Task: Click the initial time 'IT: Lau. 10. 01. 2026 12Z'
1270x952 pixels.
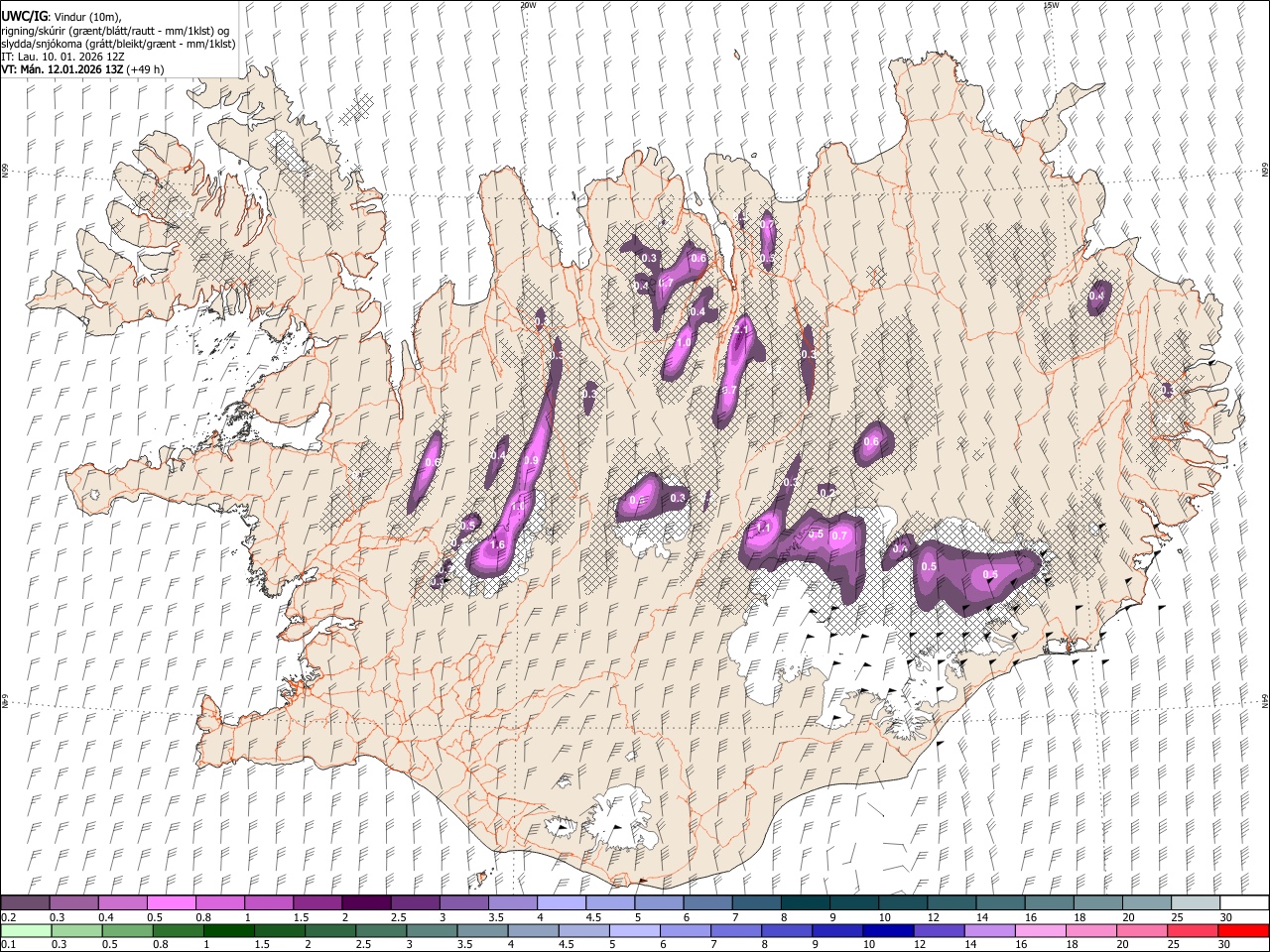Action: [x=63, y=57]
